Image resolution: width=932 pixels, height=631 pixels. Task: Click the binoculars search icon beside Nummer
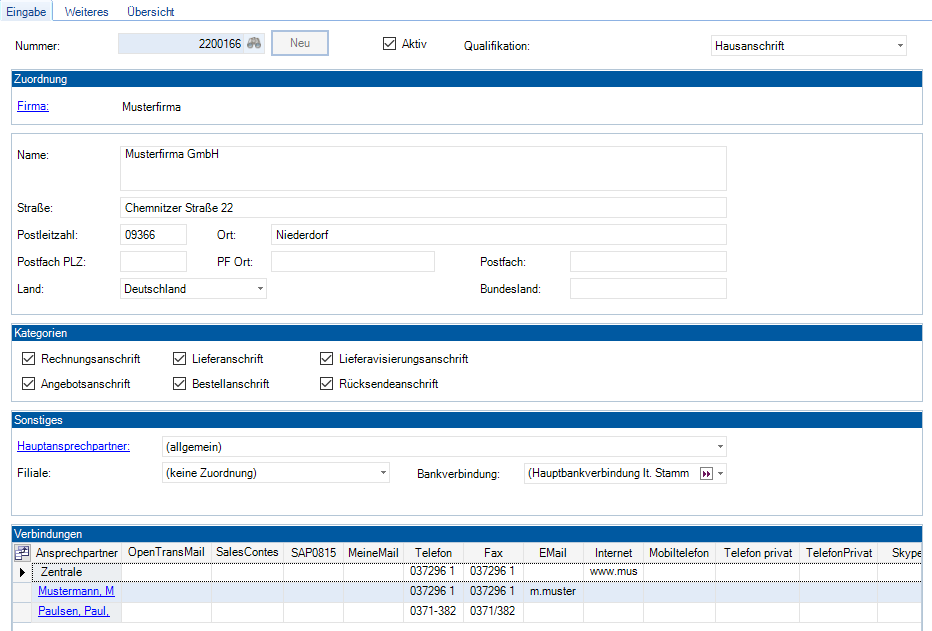254,44
